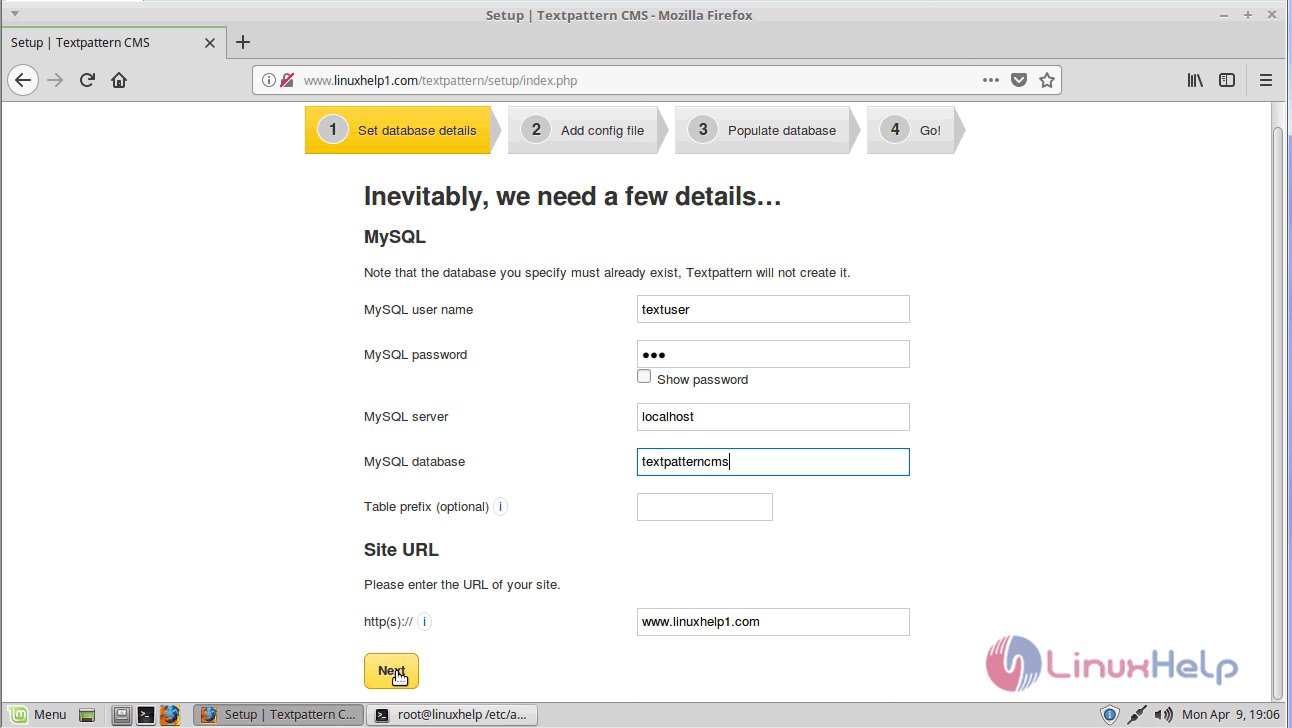The height and width of the screenshot is (728, 1292).
Task: Go back to the previous page
Action: [23, 80]
